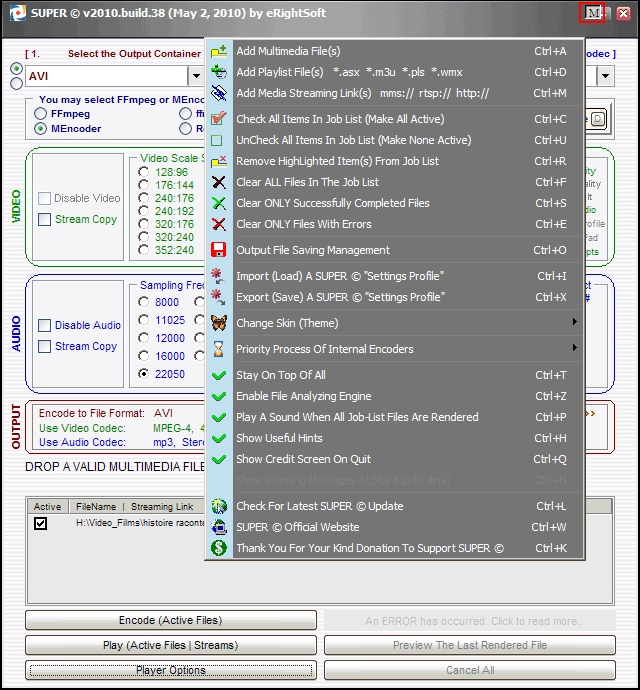
Task: Click the red floppy disk Output Saving icon
Action: coord(219,250)
